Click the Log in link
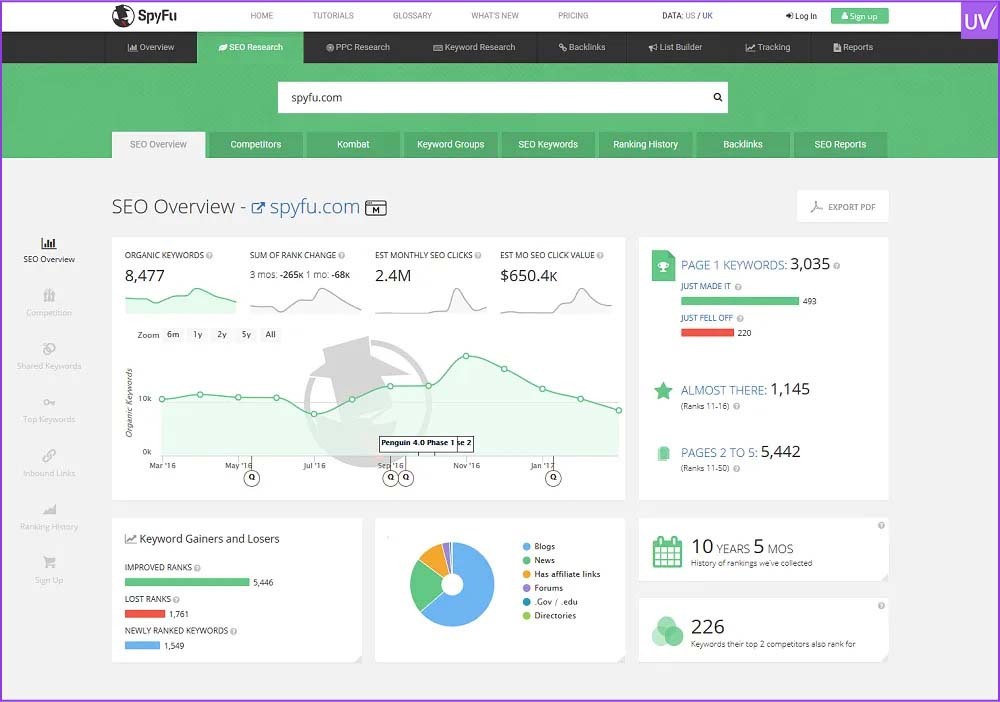This screenshot has height=702, width=1000. 801,16
